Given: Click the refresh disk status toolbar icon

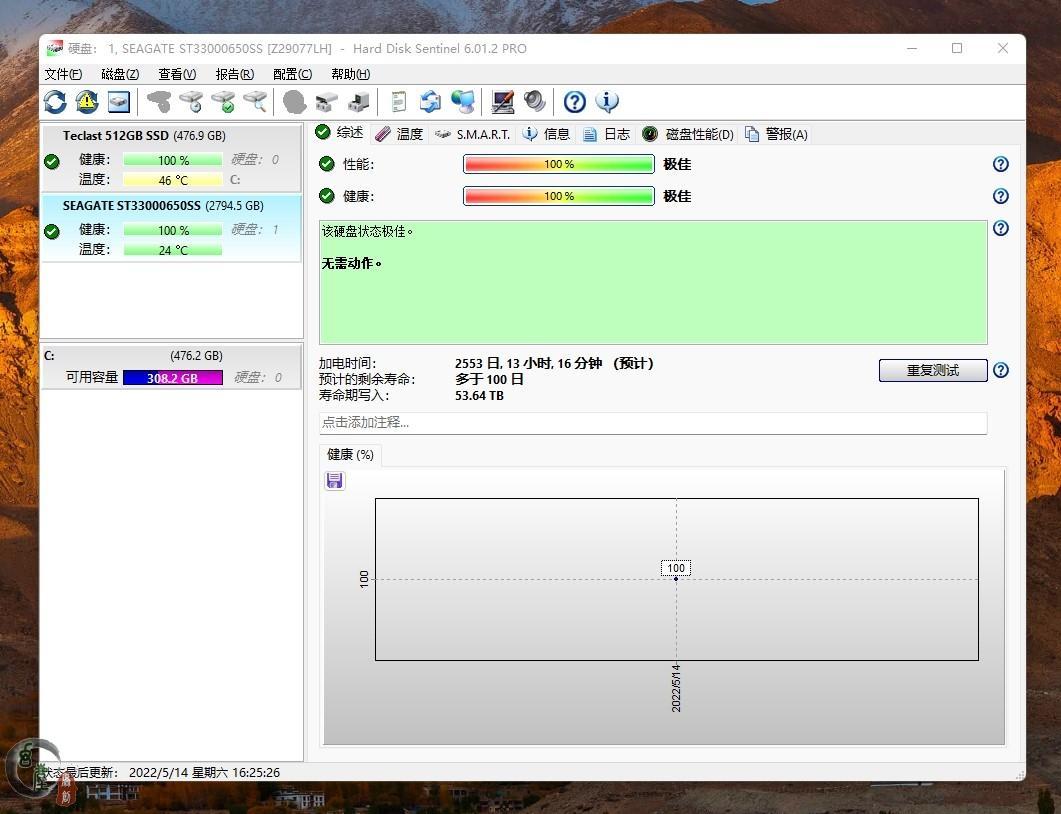Looking at the screenshot, I should (55, 101).
